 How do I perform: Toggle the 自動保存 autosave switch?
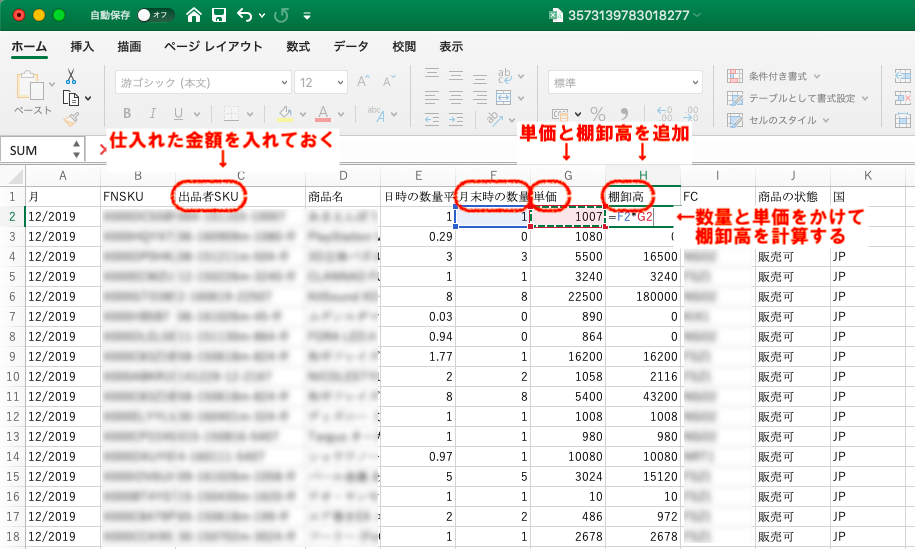pyautogui.click(x=155, y=16)
